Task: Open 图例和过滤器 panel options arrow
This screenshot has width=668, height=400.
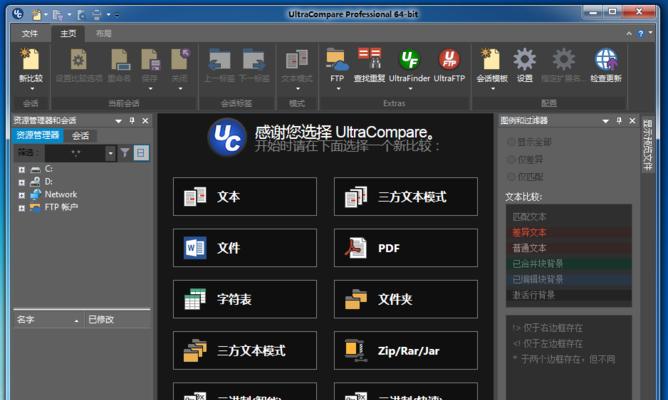Action: coord(605,121)
